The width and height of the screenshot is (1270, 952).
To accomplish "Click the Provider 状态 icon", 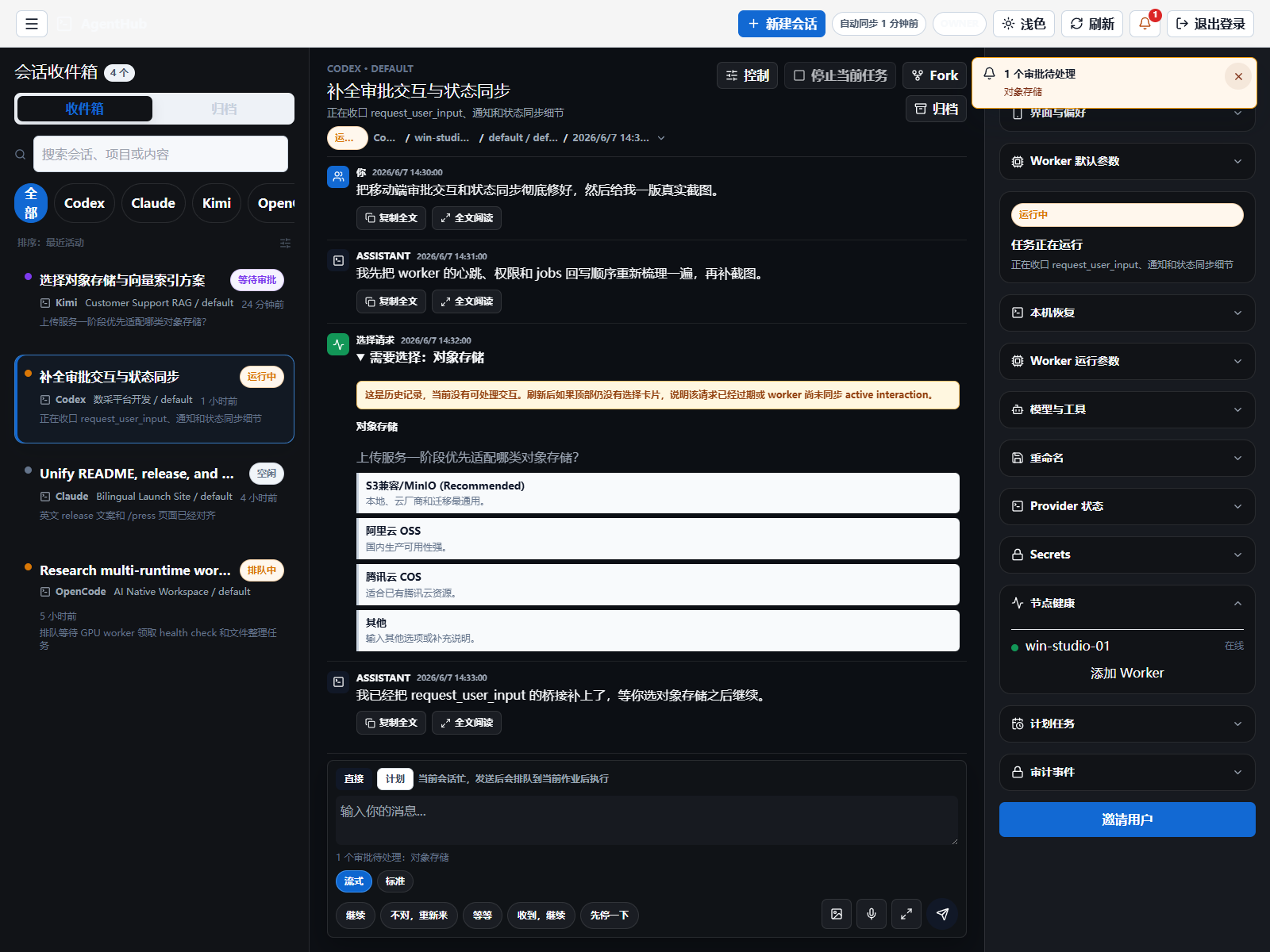I will click(1018, 506).
